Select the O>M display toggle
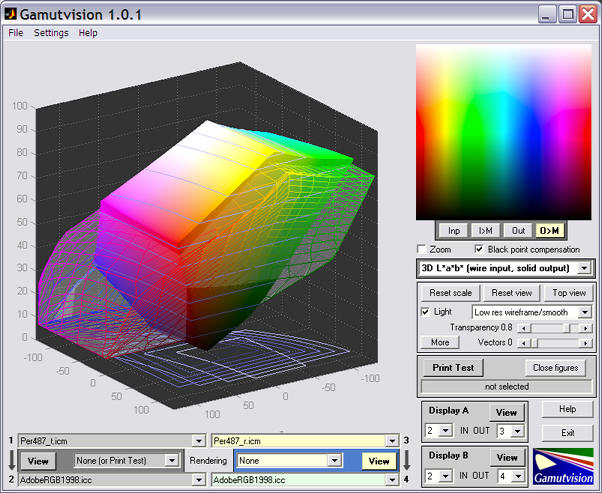Viewport: 602px width, 493px height. pyautogui.click(x=549, y=231)
